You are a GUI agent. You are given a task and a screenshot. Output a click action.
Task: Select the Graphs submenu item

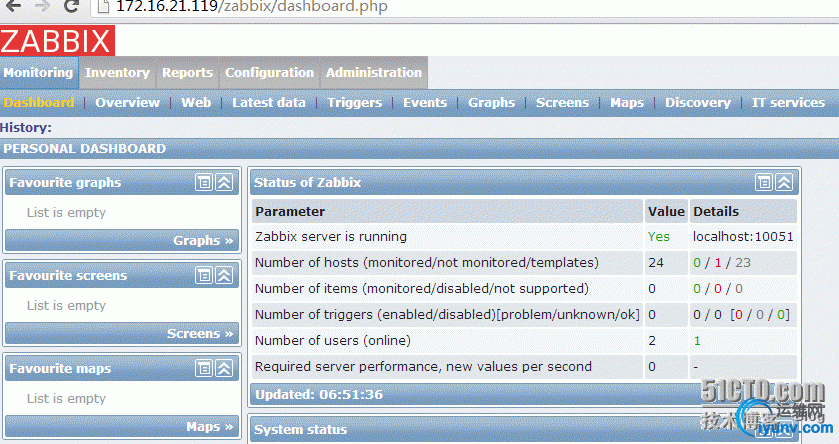pos(491,103)
